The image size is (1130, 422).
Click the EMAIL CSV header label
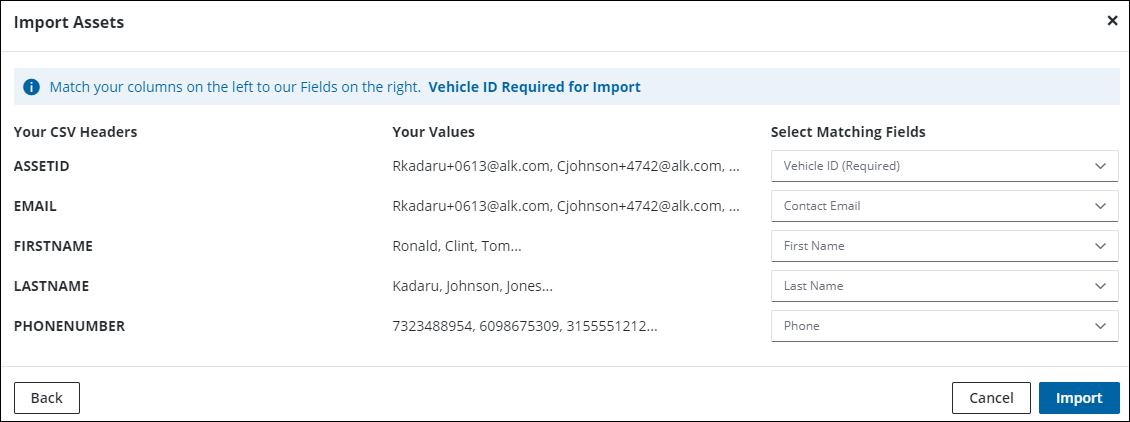(x=35, y=206)
